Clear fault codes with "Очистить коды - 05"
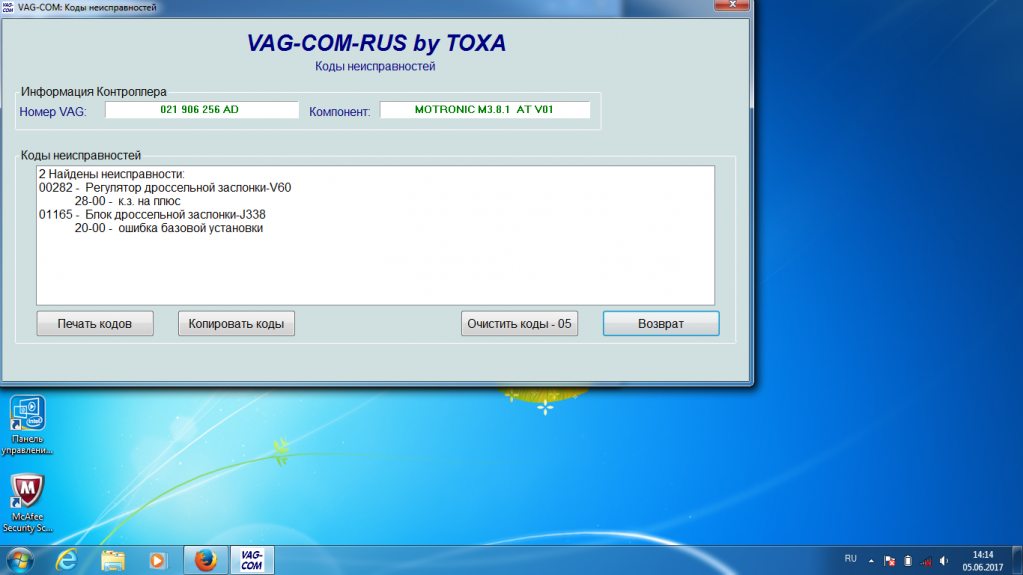Viewport: 1023px width, 575px height. click(519, 324)
